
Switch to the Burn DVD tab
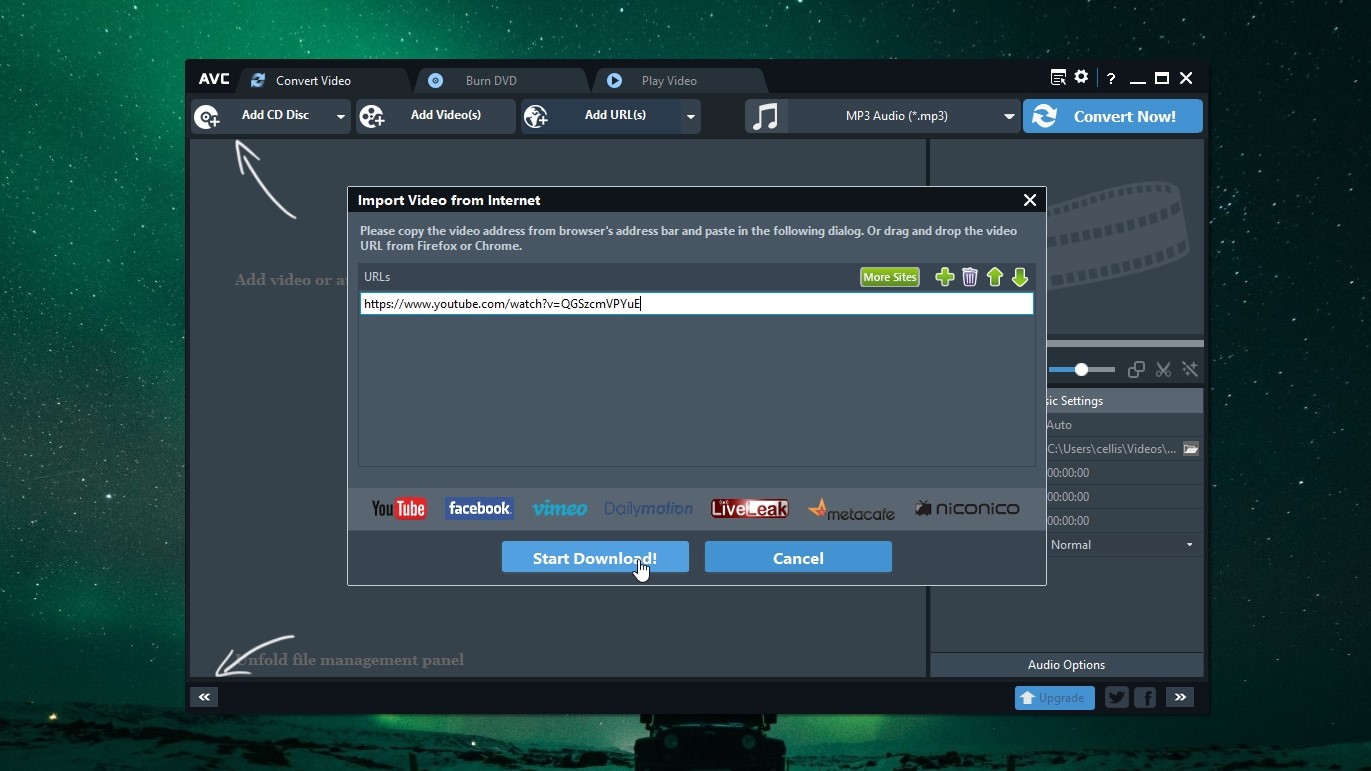click(489, 81)
